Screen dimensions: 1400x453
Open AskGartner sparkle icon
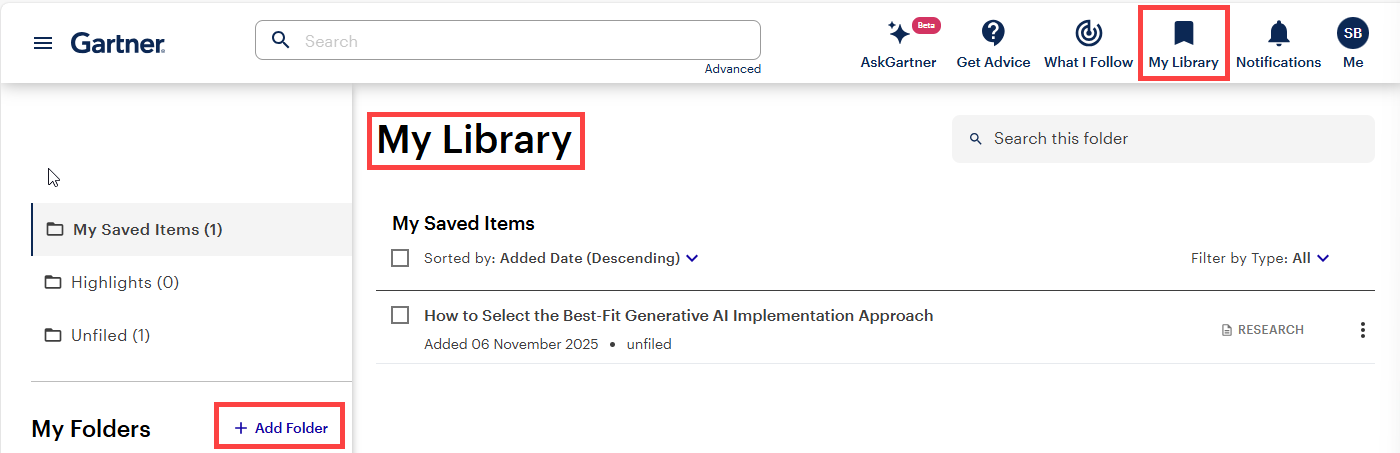898,34
